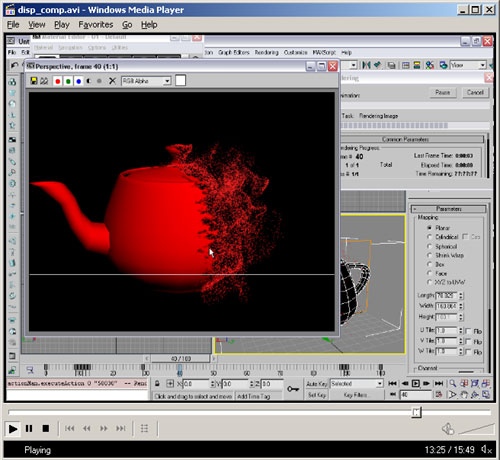
Task: Click Clone Virtual Frame Buffer icon
Action: click(x=44, y=81)
